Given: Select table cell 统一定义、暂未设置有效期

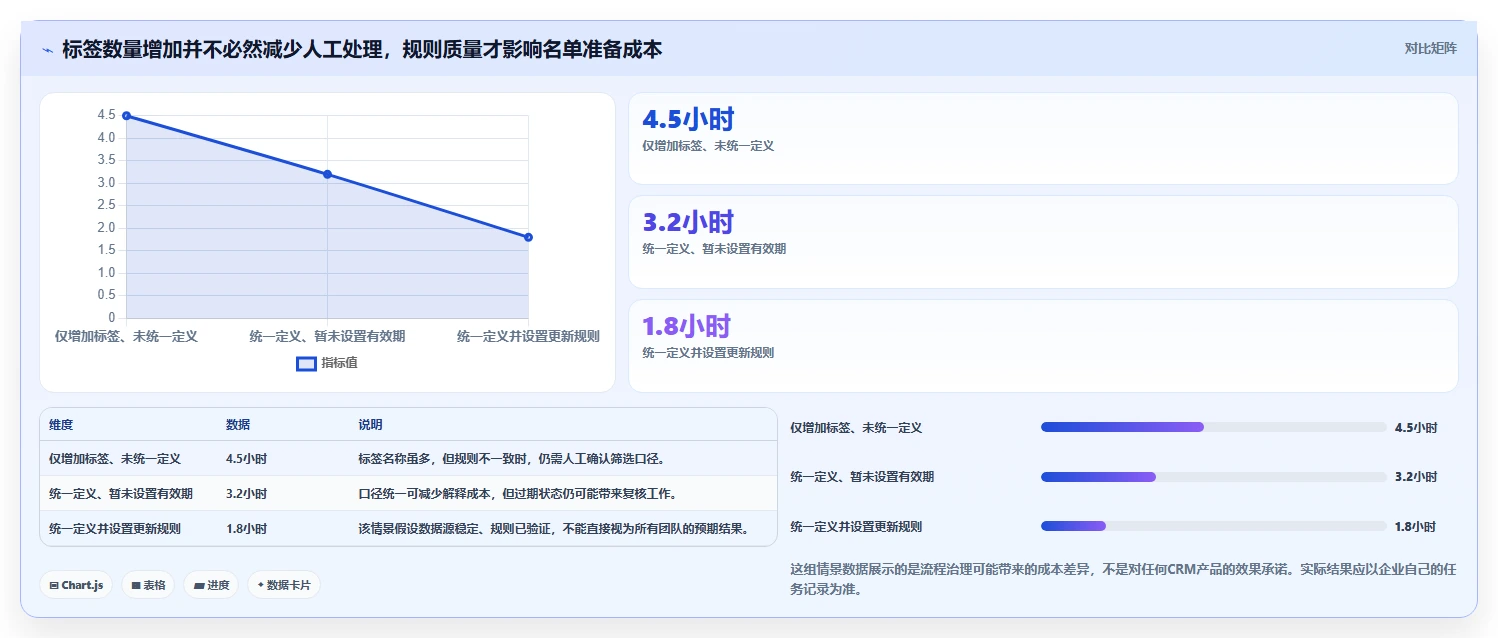Looking at the screenshot, I should click(x=121, y=494).
